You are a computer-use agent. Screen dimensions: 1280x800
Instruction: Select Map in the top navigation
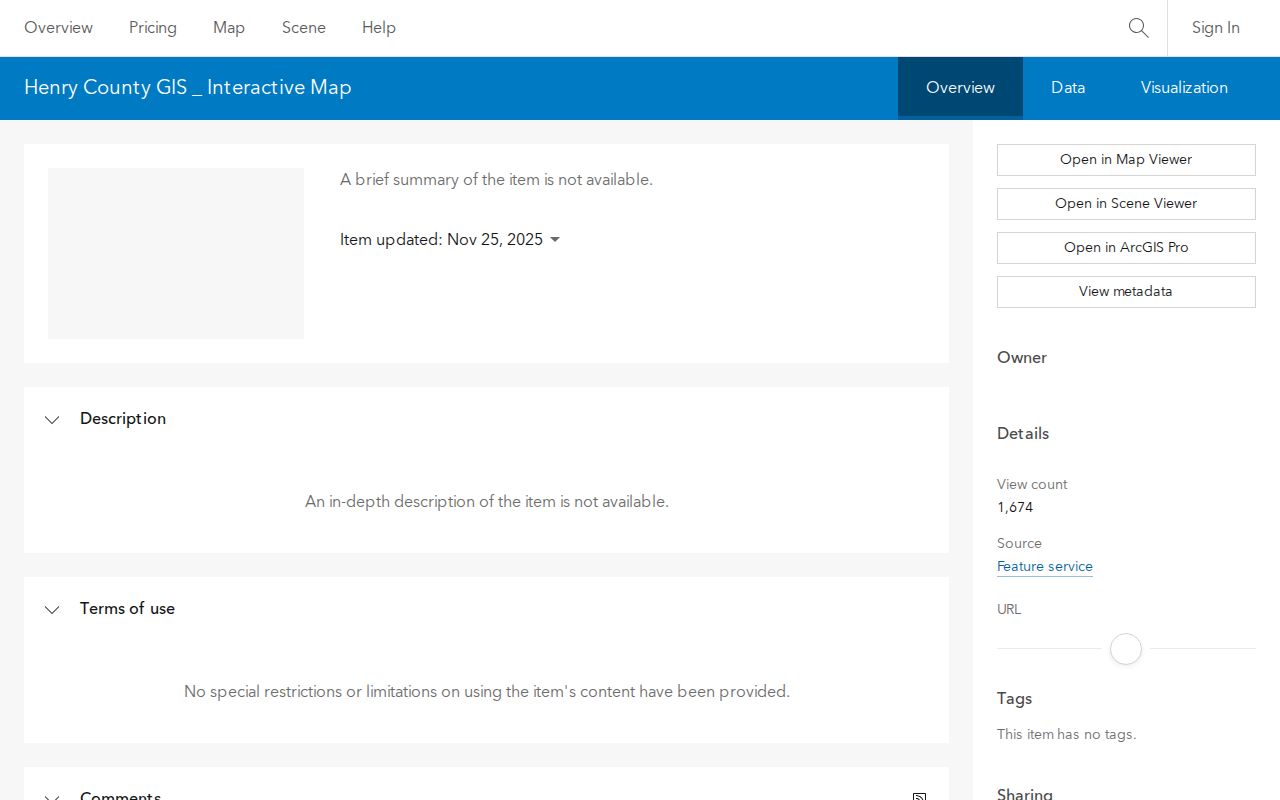coord(229,28)
